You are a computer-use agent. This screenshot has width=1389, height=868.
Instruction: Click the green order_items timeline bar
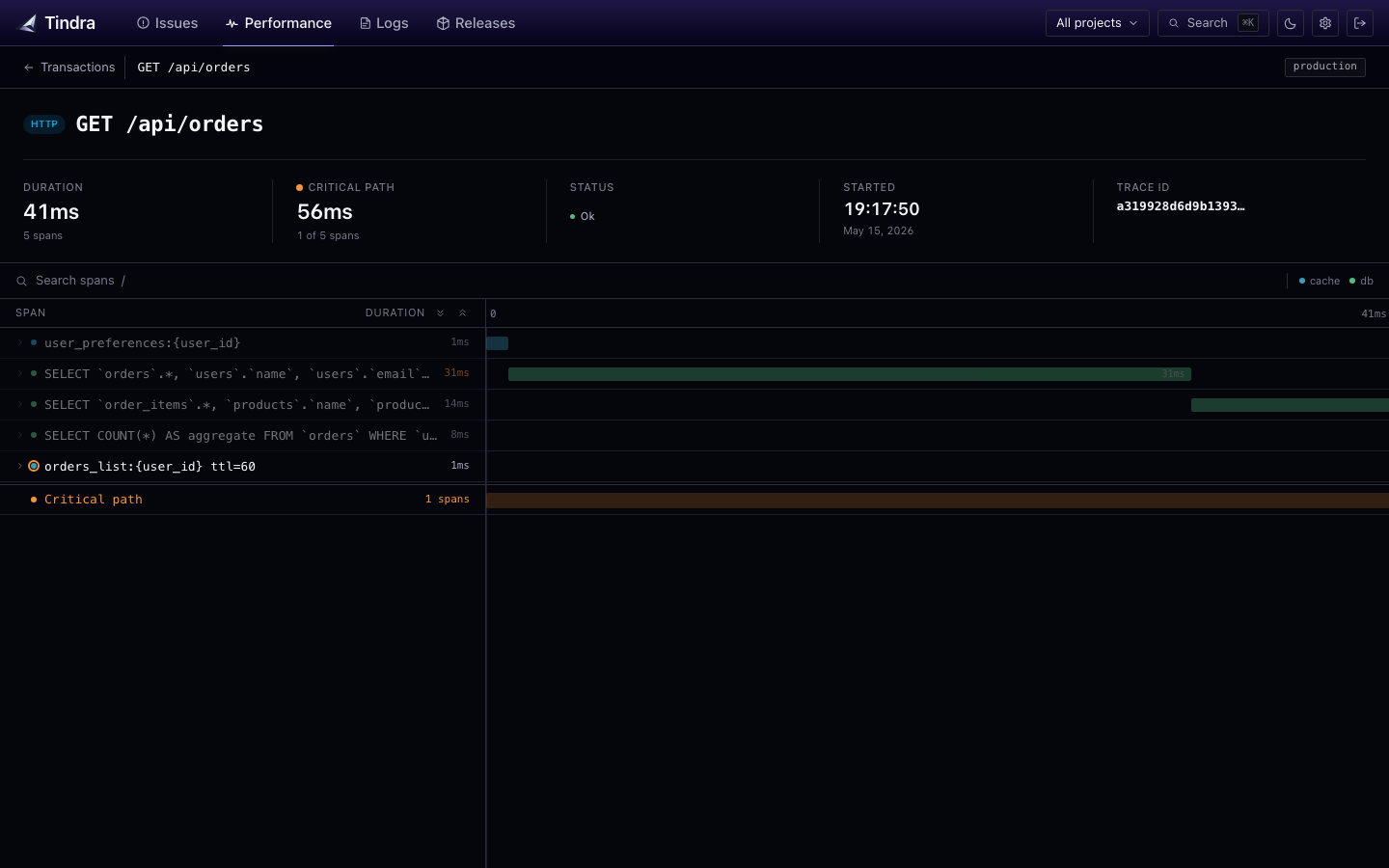pyautogui.click(x=1290, y=405)
